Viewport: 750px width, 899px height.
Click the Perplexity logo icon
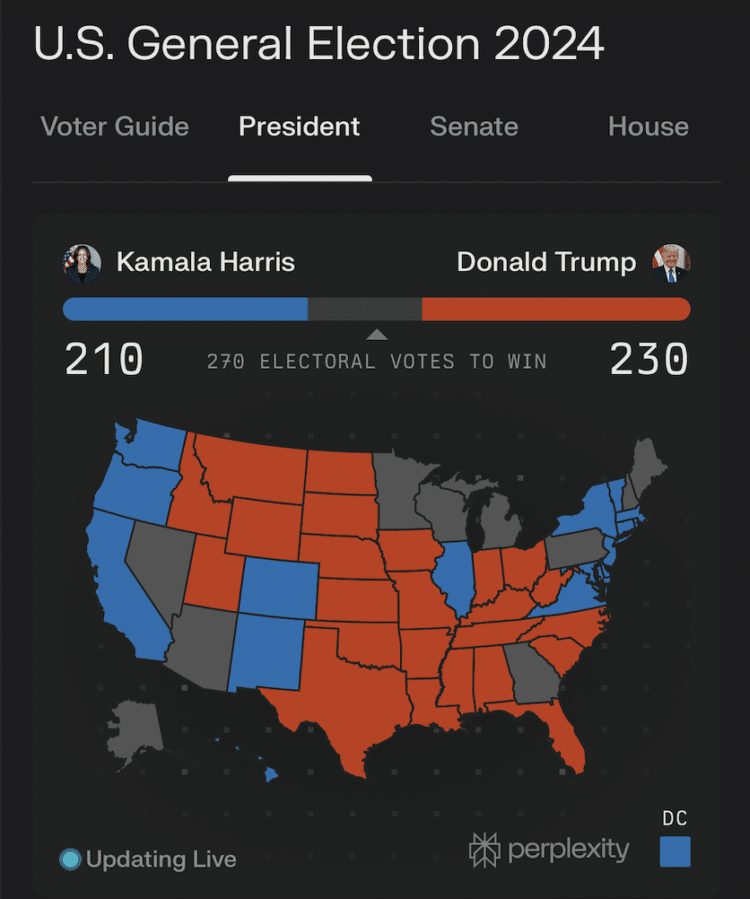484,850
